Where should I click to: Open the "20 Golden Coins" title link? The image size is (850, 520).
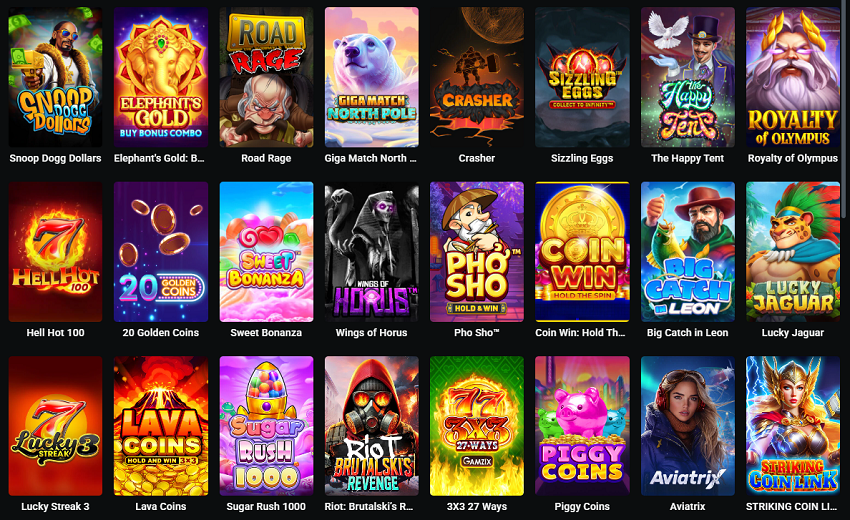[x=160, y=332]
